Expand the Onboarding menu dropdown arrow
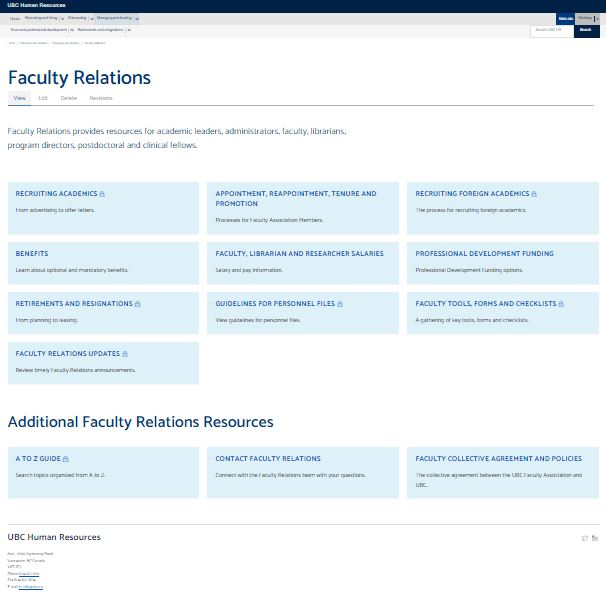 (x=92, y=19)
